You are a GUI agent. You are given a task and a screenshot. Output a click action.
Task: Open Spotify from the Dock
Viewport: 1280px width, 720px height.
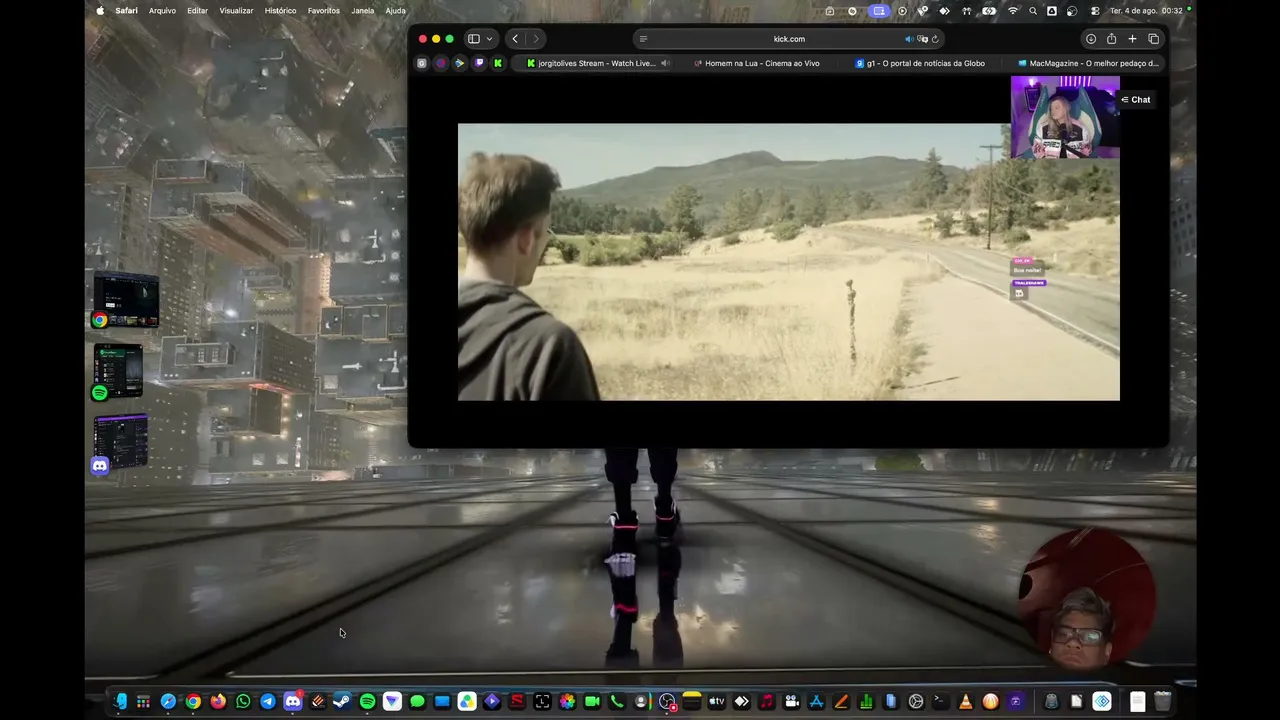pyautogui.click(x=367, y=702)
